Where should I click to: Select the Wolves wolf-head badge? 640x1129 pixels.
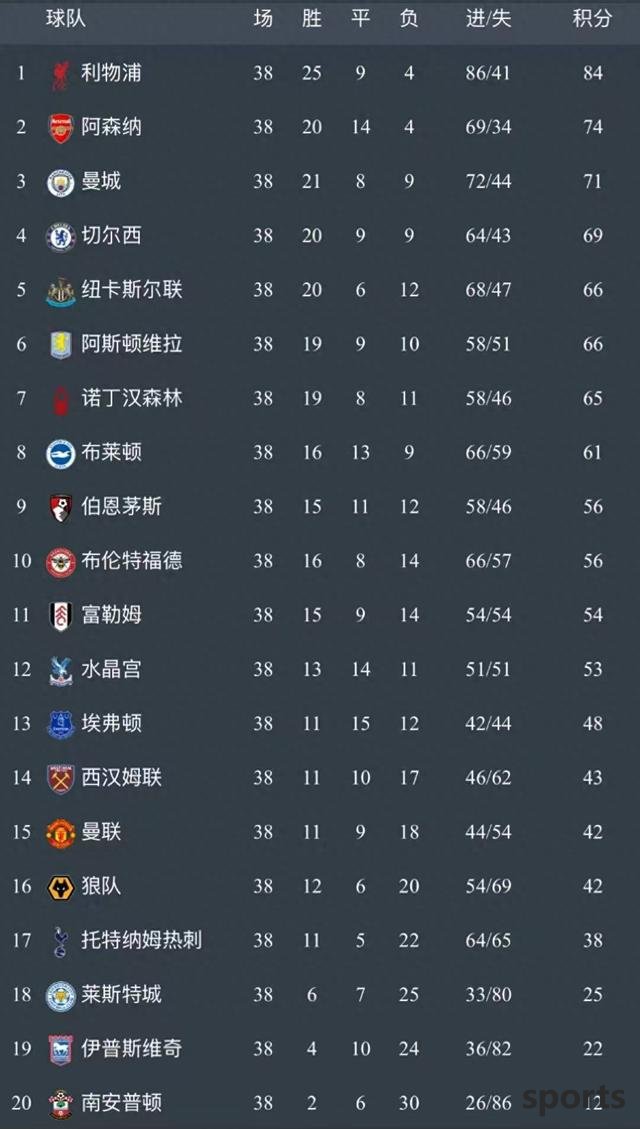(x=60, y=888)
